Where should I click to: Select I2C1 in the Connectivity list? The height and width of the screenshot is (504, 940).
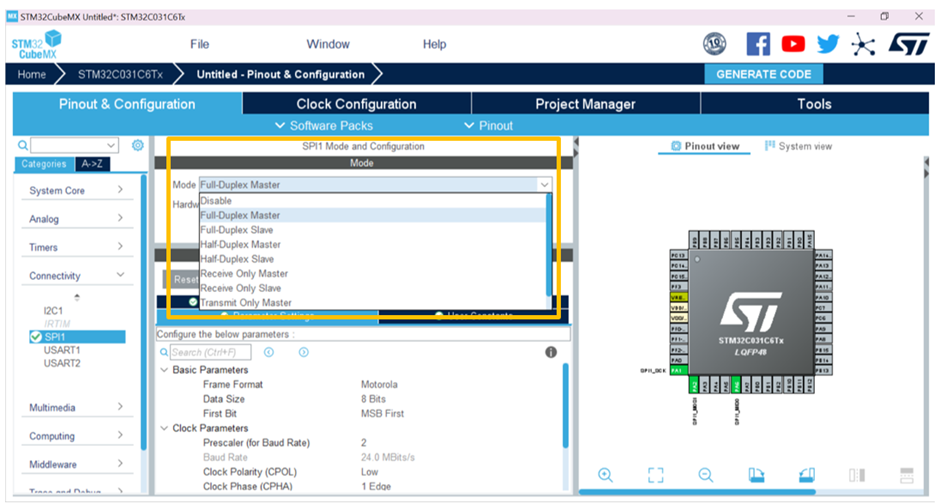(53, 310)
